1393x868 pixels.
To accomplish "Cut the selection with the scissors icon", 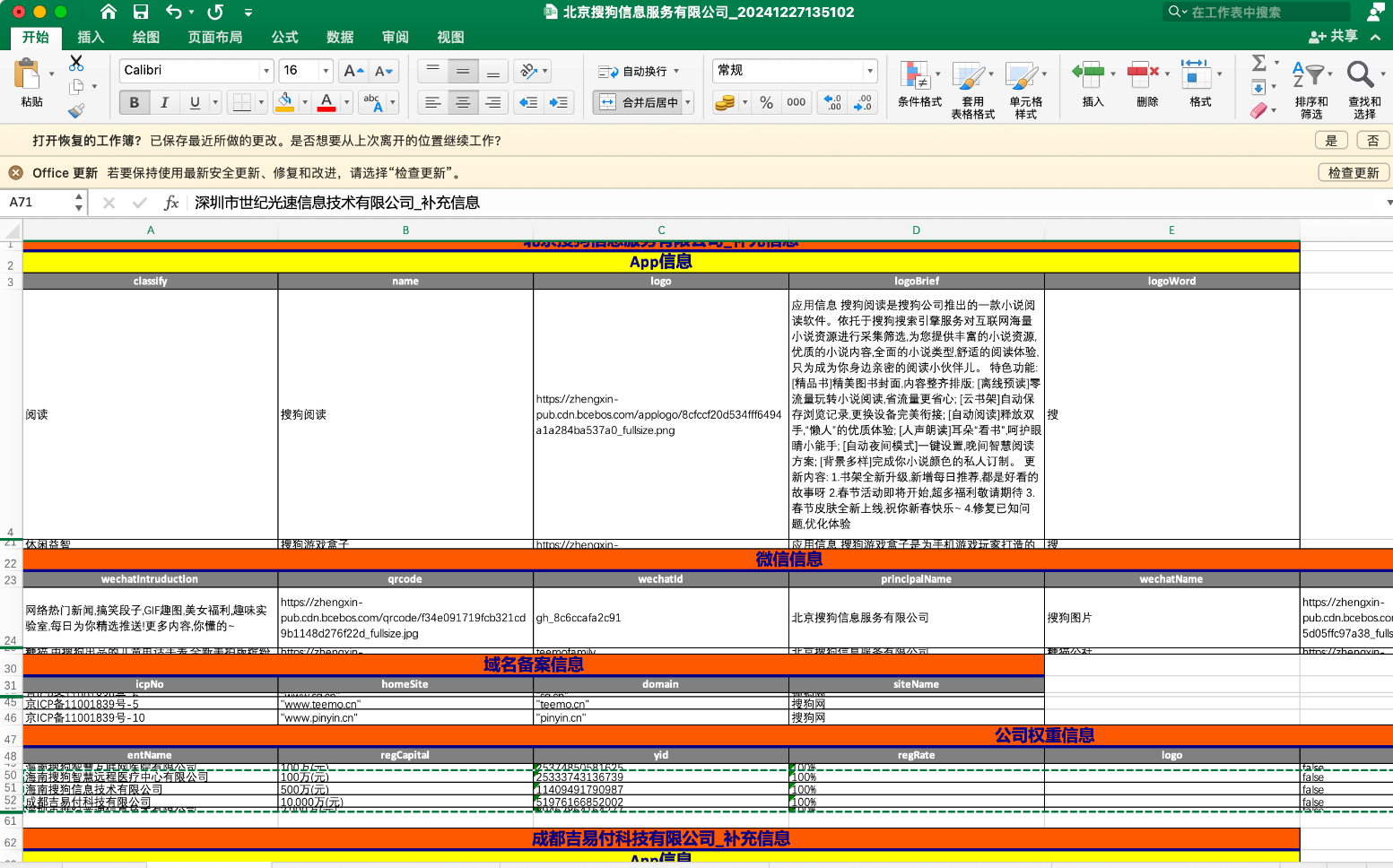I will (76, 63).
